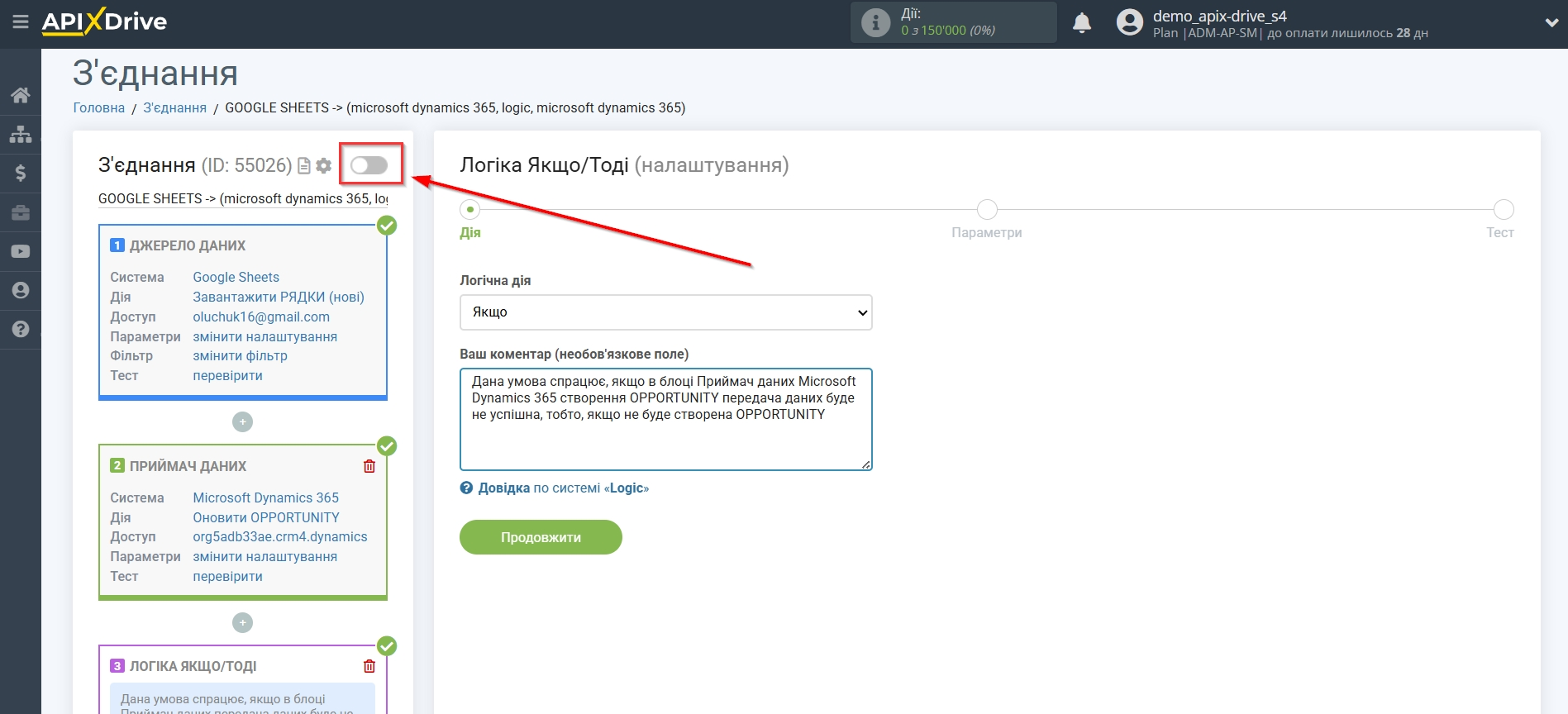Open Google Sheets system link
The width and height of the screenshot is (1568, 714).
[236, 278]
